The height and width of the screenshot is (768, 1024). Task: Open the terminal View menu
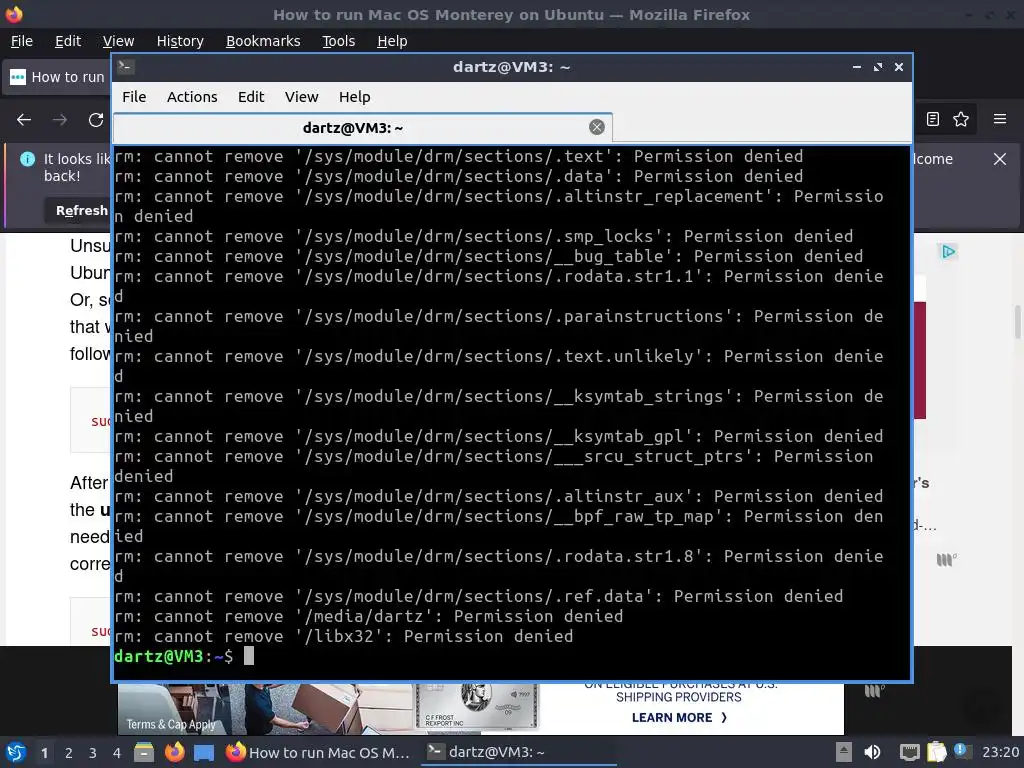(301, 97)
